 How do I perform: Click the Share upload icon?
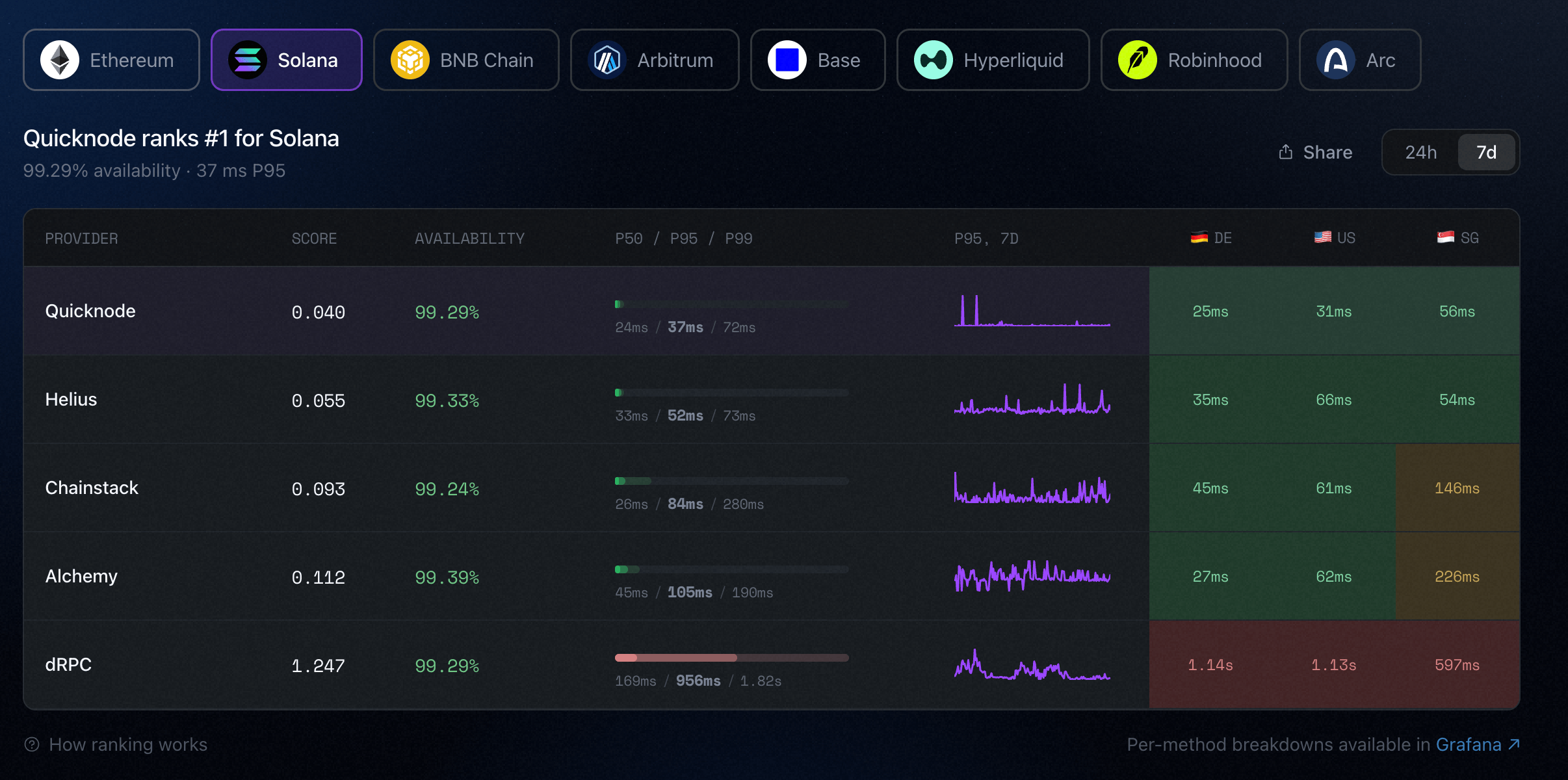tap(1286, 152)
